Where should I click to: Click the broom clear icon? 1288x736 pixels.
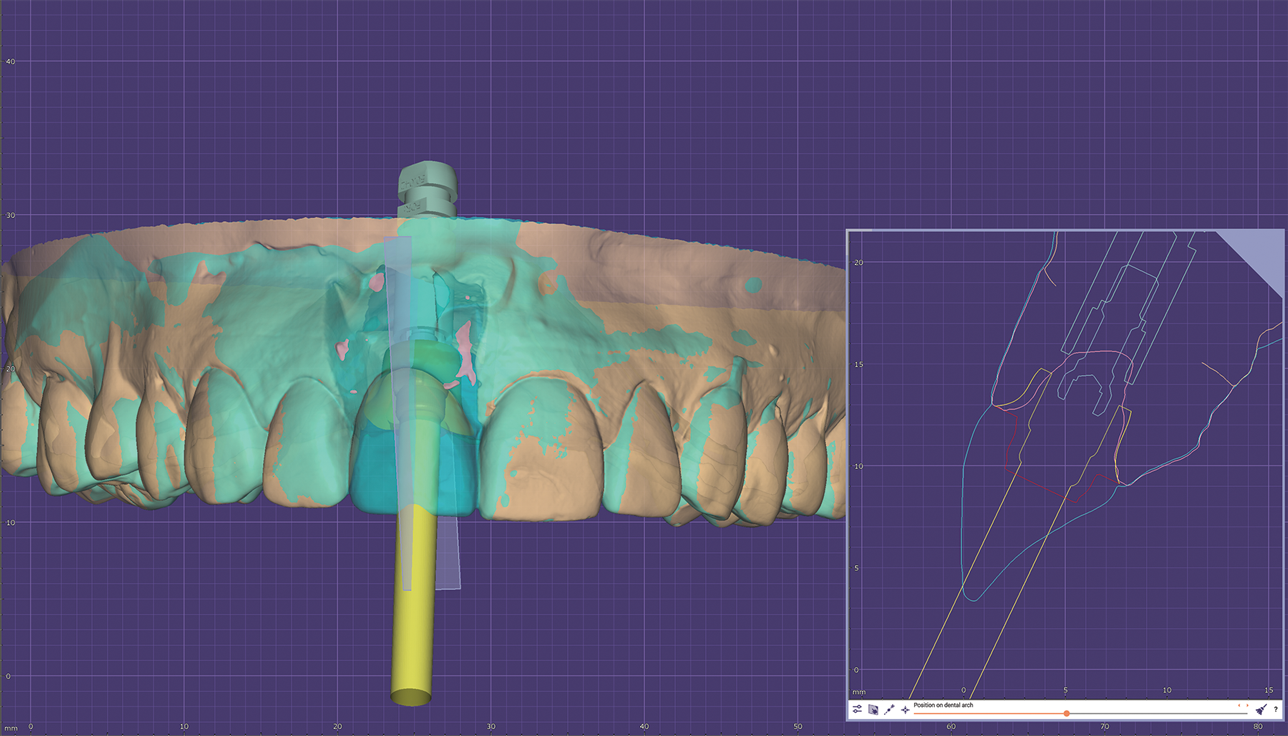[x=1261, y=709]
